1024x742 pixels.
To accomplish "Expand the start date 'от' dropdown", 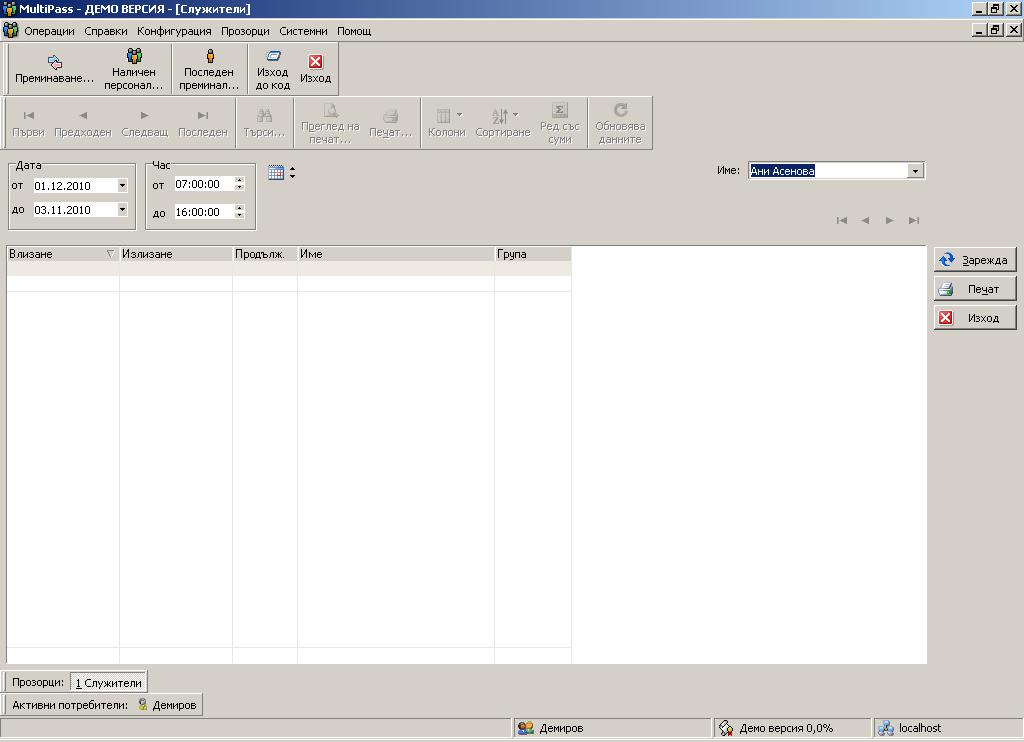I will (122, 186).
